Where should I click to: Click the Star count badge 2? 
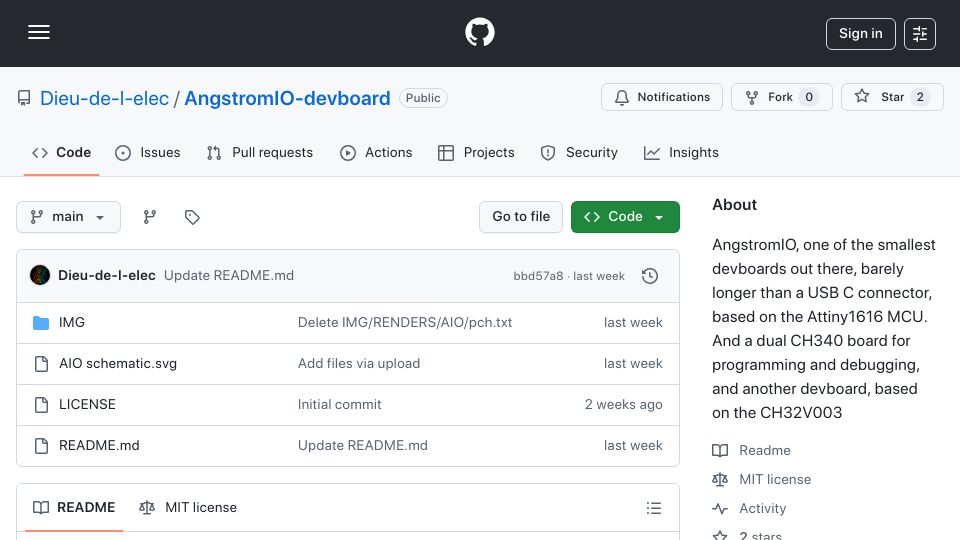[920, 97]
